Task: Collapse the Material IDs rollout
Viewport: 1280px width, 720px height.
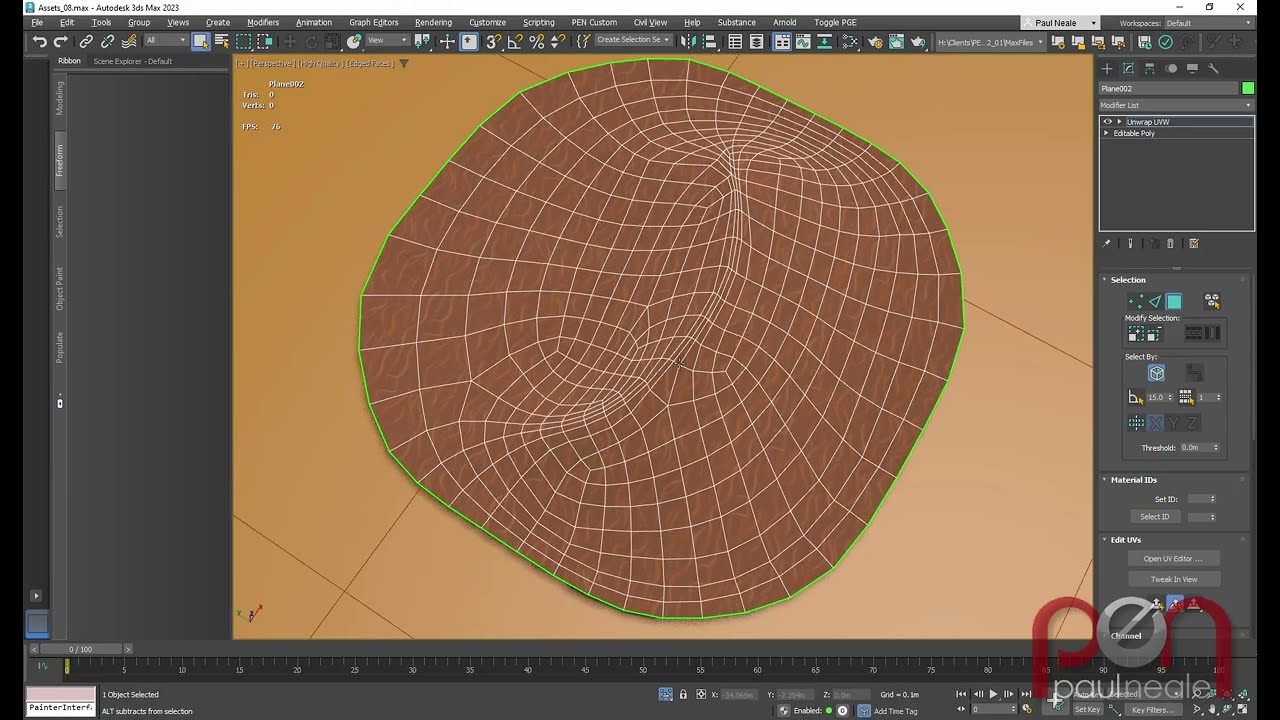Action: click(1133, 480)
